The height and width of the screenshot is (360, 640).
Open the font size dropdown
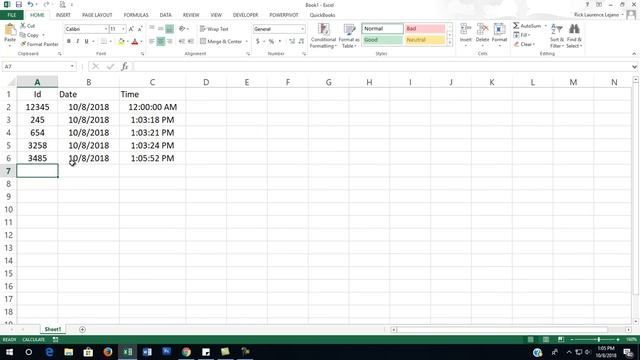[x=123, y=29]
